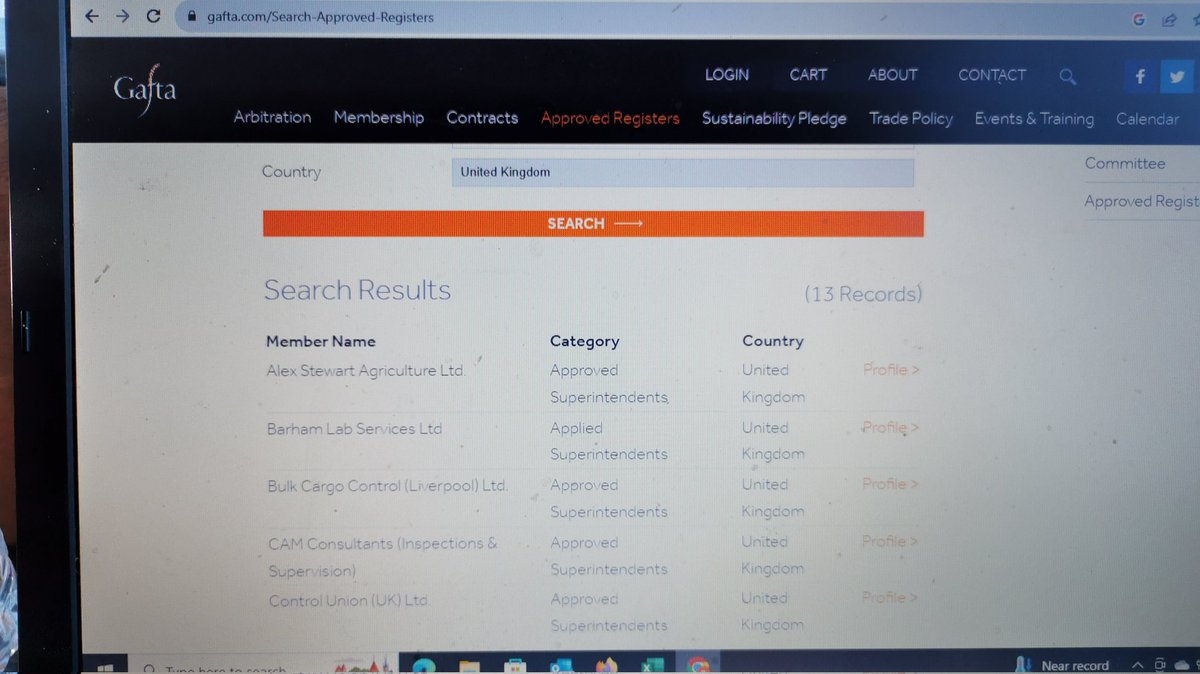
Task: Open Profile for Alex Stewart Agriculture Ltd
Action: [891, 370]
